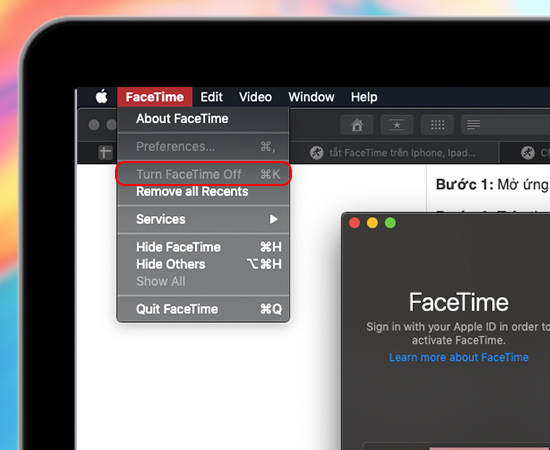Open the Help menu
Screen dimensions: 550x450
click(x=364, y=97)
